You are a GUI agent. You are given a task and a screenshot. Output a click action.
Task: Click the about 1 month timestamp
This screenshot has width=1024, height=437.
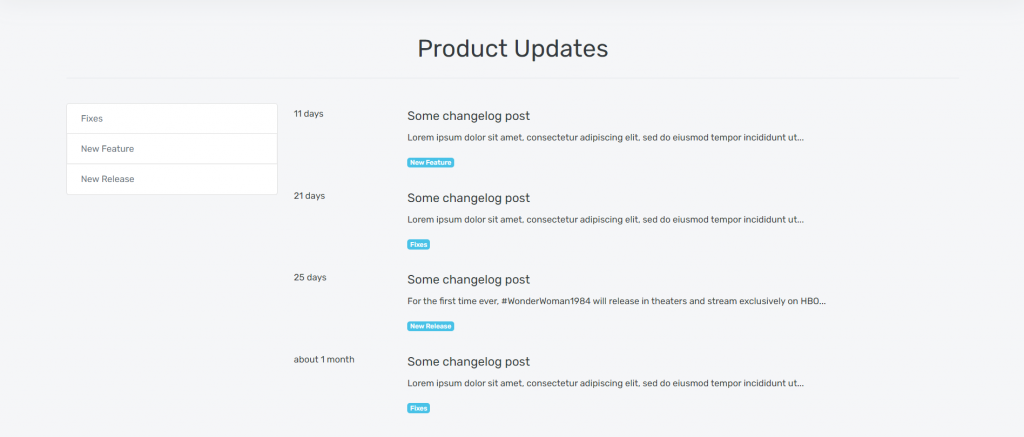click(x=324, y=359)
